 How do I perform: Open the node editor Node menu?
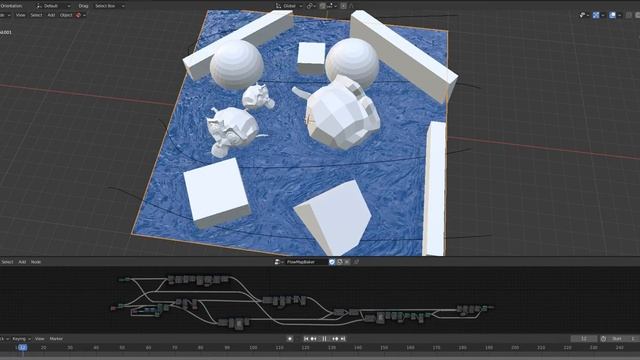pos(36,262)
